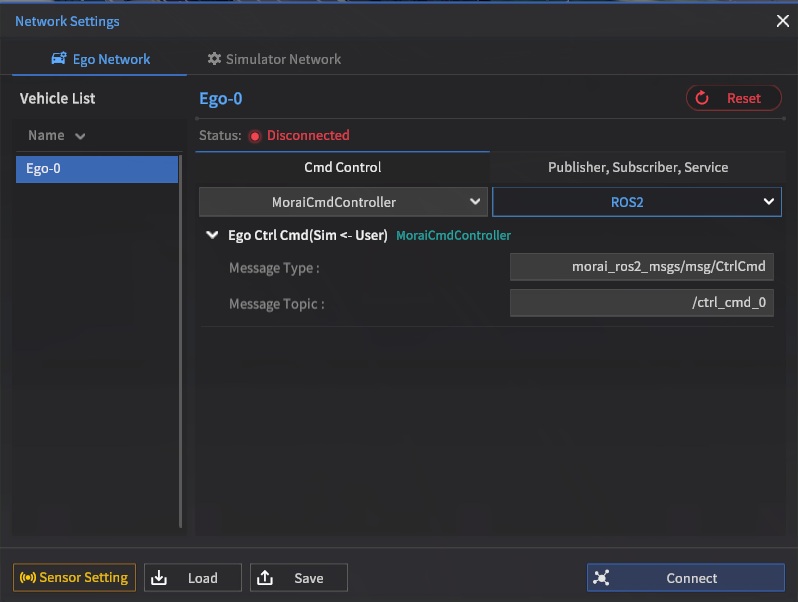Image resolution: width=798 pixels, height=602 pixels.
Task: Click the circular arrow Reset icon
Action: pos(702,98)
